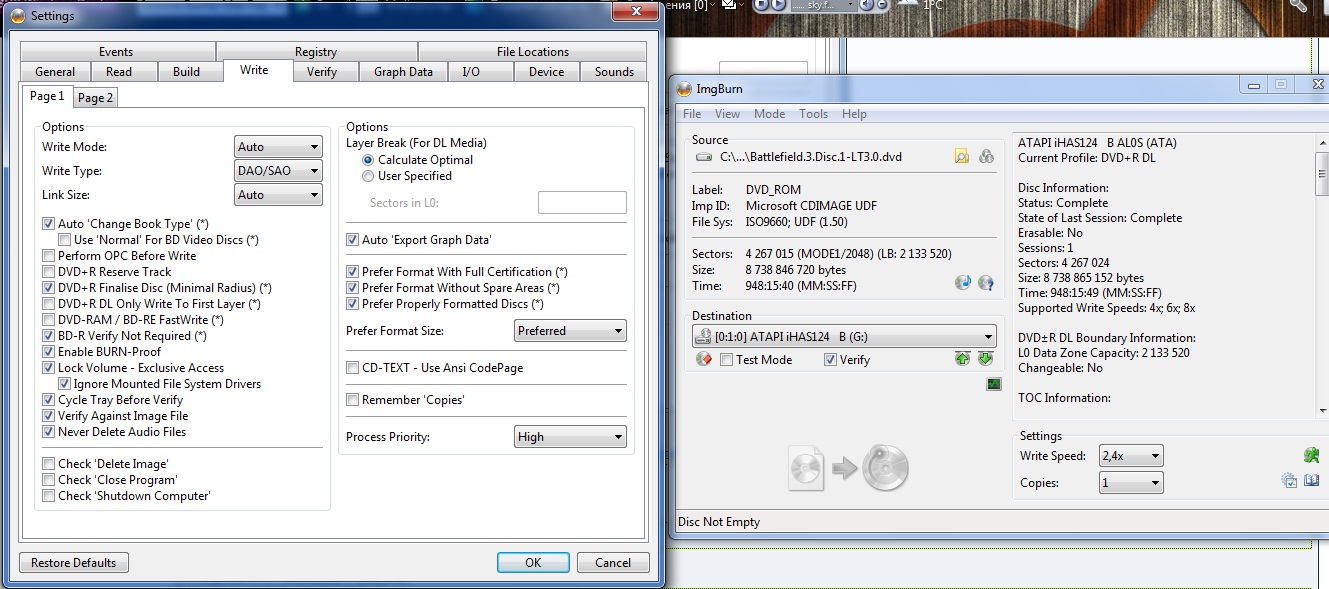Click the question-mark disc icon beside Time
Screen dimensions: 1329x589
tap(986, 283)
